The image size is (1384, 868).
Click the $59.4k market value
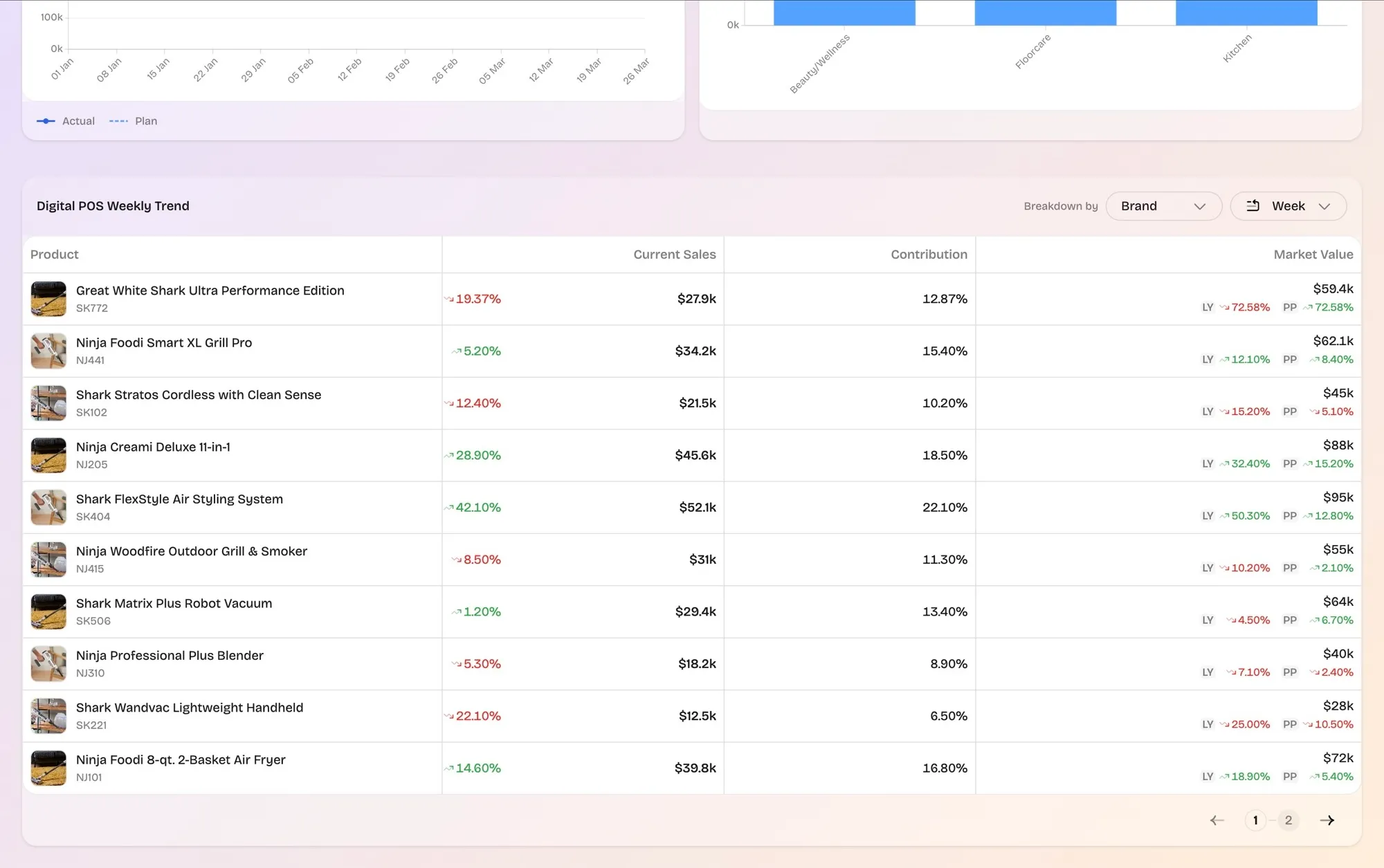[1333, 288]
